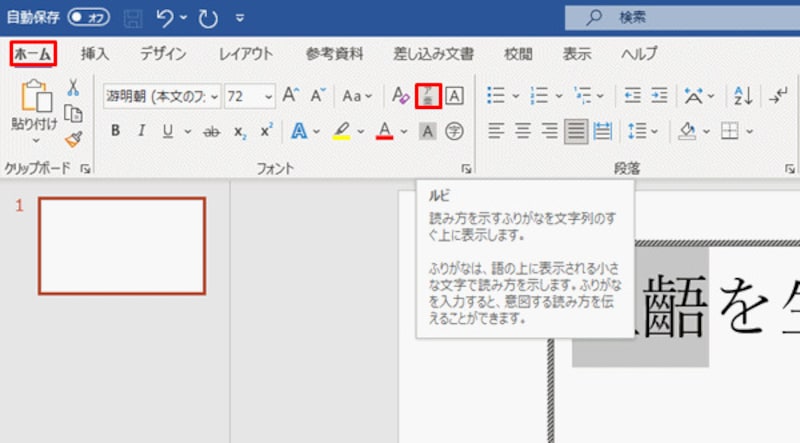Align text left
The height and width of the screenshot is (443, 800).
pos(495,131)
